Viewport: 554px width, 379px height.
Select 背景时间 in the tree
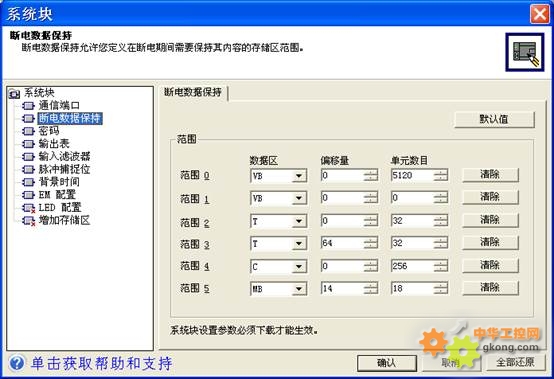click(x=59, y=182)
